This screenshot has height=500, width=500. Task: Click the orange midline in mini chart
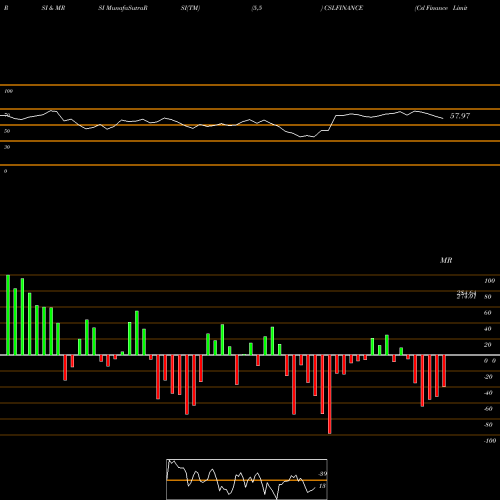coord(247,480)
